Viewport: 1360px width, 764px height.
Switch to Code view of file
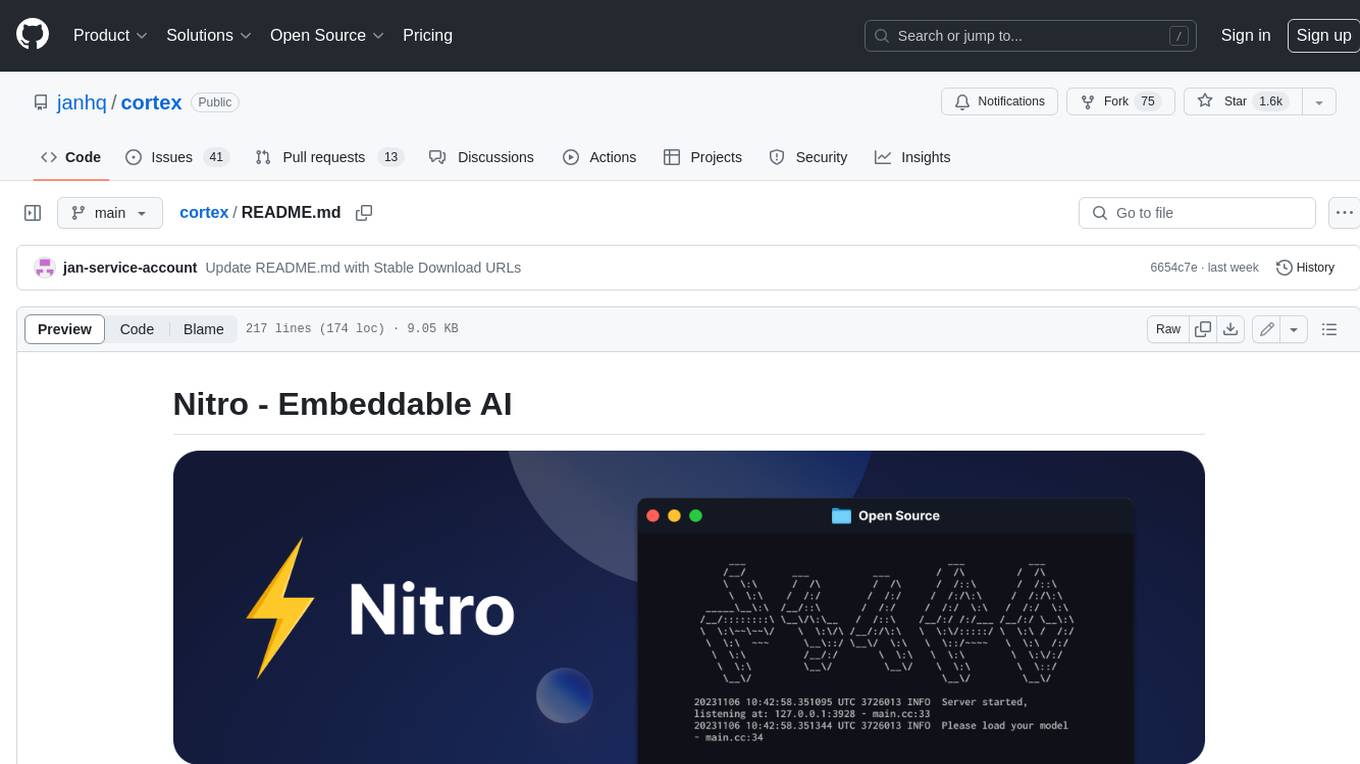(x=137, y=329)
